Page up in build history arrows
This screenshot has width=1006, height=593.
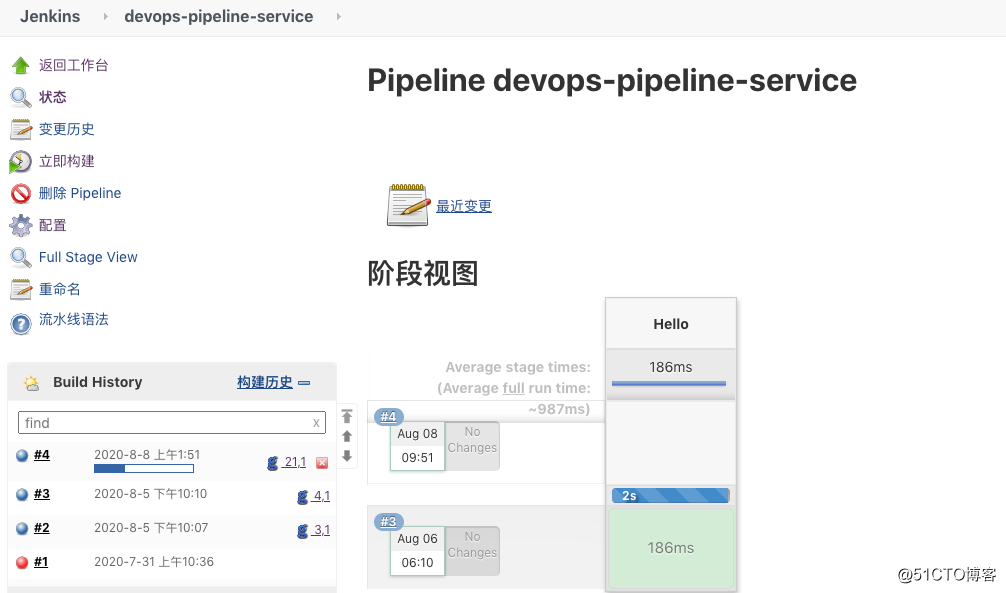347,436
